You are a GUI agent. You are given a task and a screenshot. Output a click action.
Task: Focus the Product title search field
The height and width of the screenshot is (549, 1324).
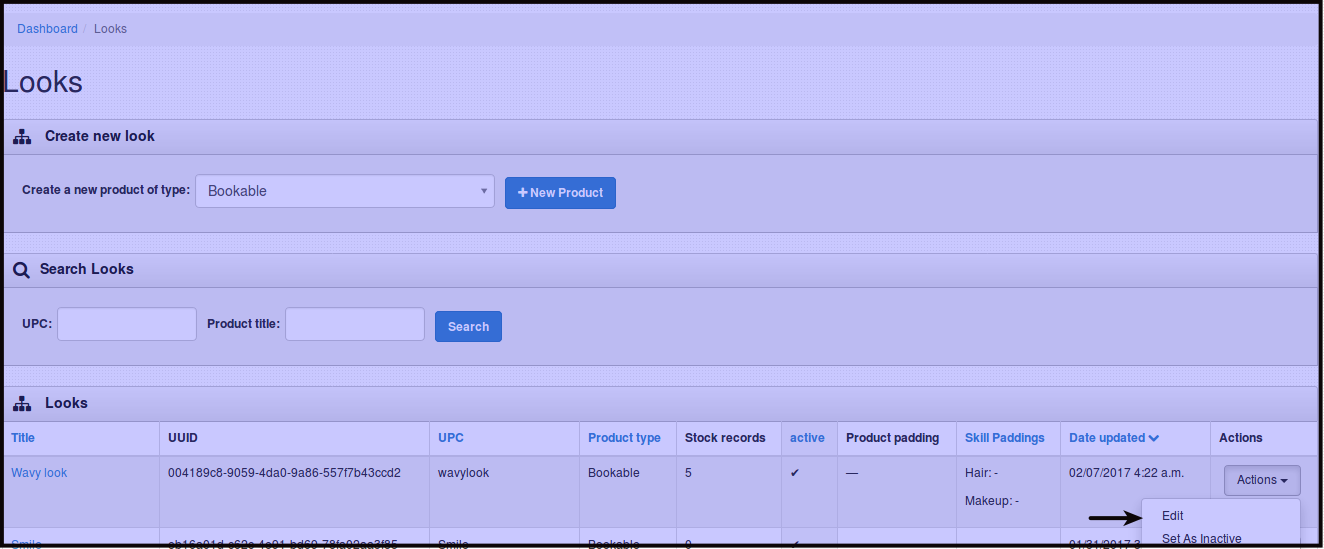click(355, 324)
